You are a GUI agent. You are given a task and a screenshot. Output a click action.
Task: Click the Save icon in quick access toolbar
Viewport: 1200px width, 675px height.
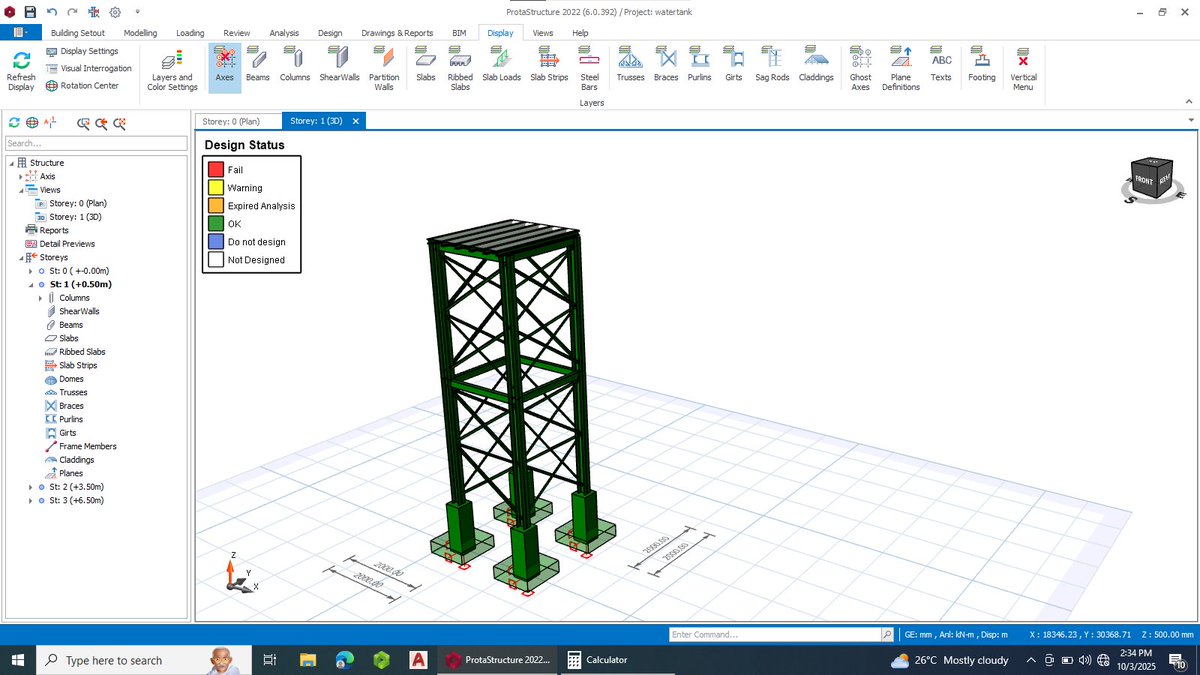pos(29,12)
